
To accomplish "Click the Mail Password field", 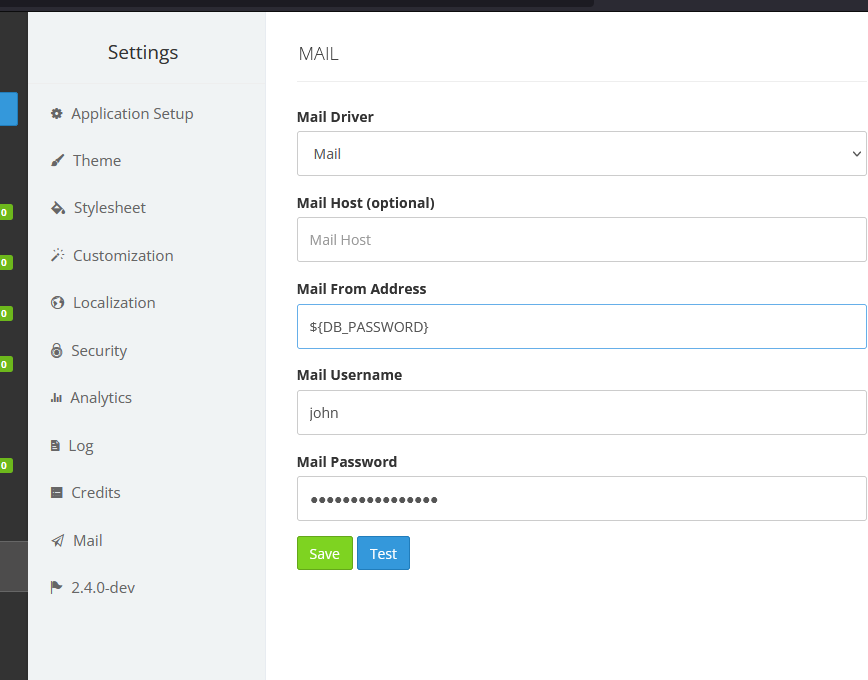I will coord(581,499).
